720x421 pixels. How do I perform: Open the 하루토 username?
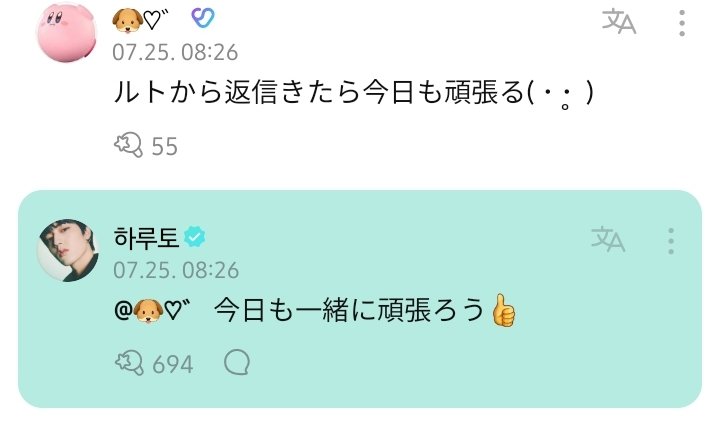(x=146, y=237)
